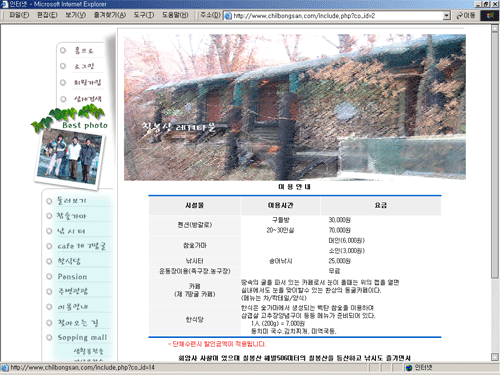Click the Best photo group thumbnail
The height and width of the screenshot is (375, 500).
(x=69, y=158)
